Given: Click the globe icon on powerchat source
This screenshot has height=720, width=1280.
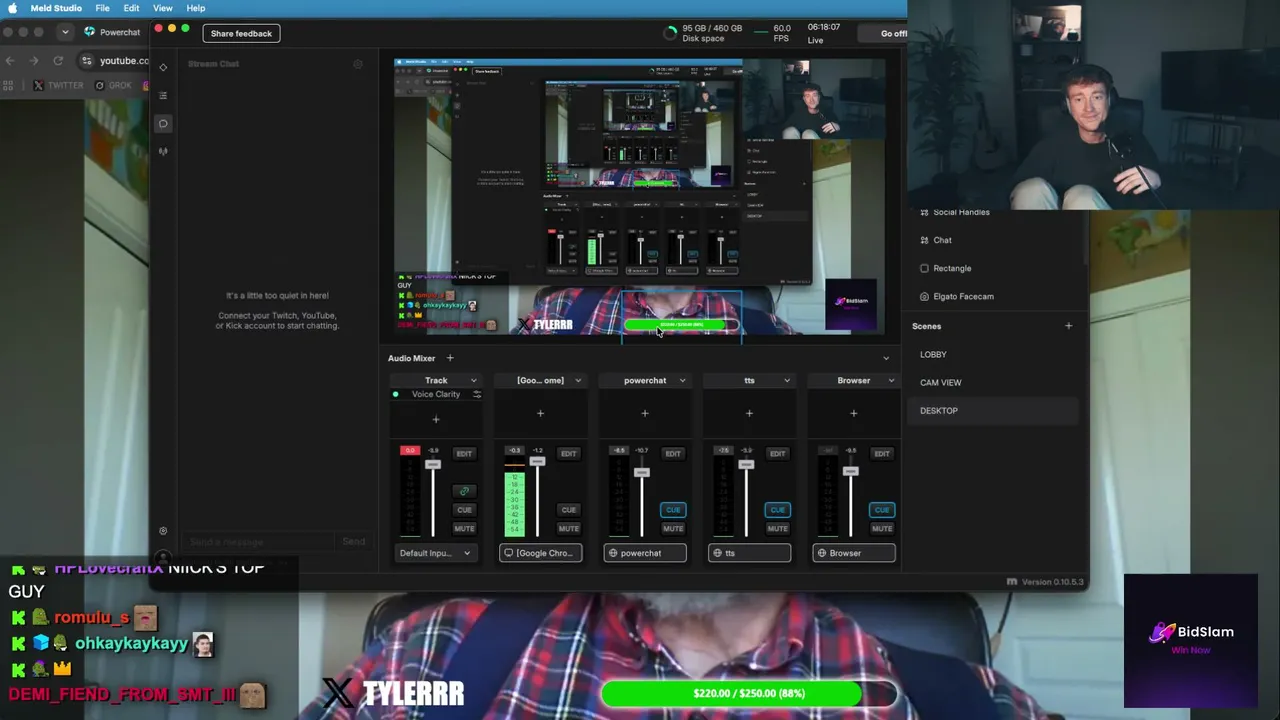Looking at the screenshot, I should click(x=613, y=553).
